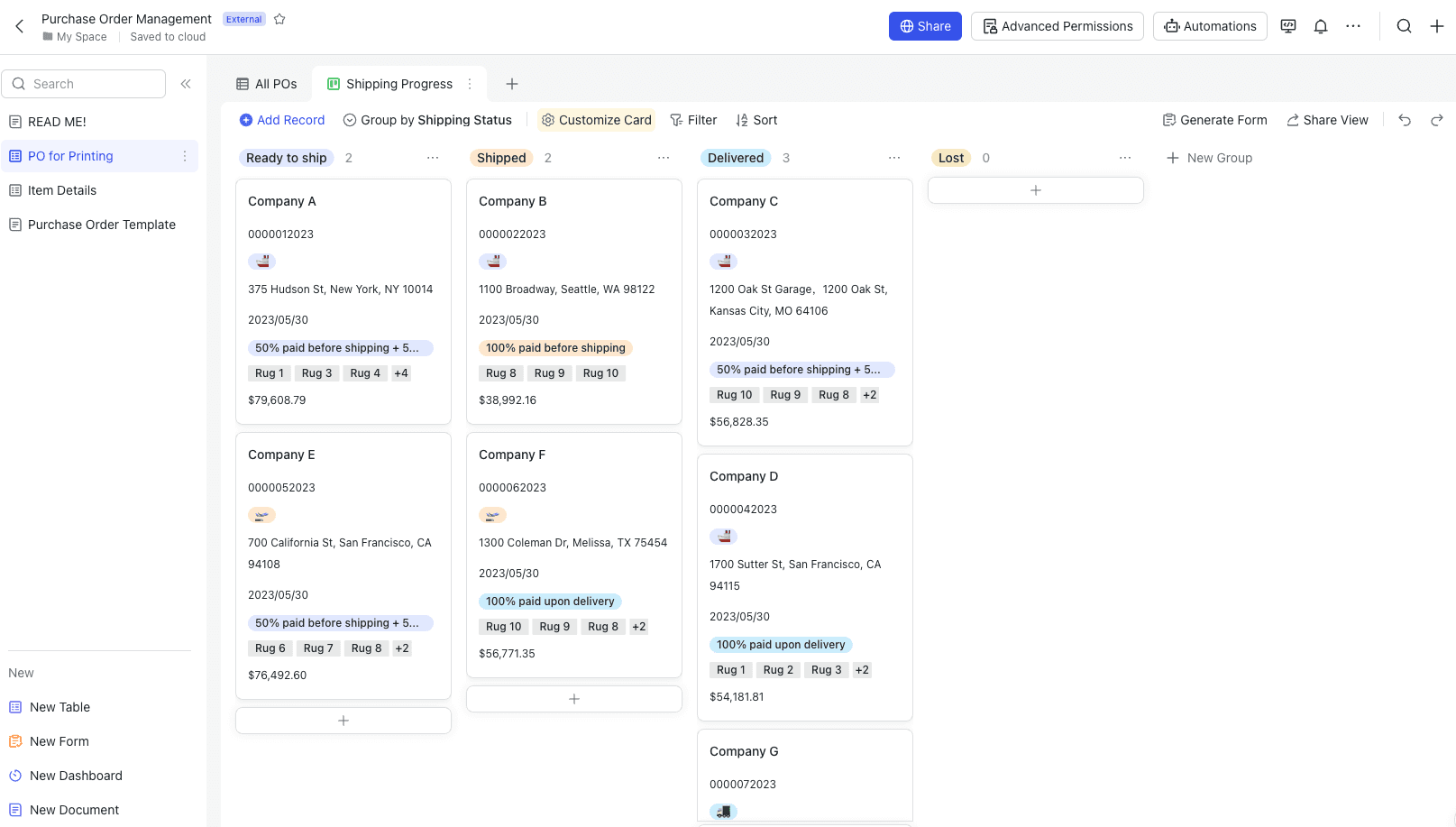Viewport: 1456px width, 827px height.
Task: Click the sidebar Search field
Action: coord(84,84)
